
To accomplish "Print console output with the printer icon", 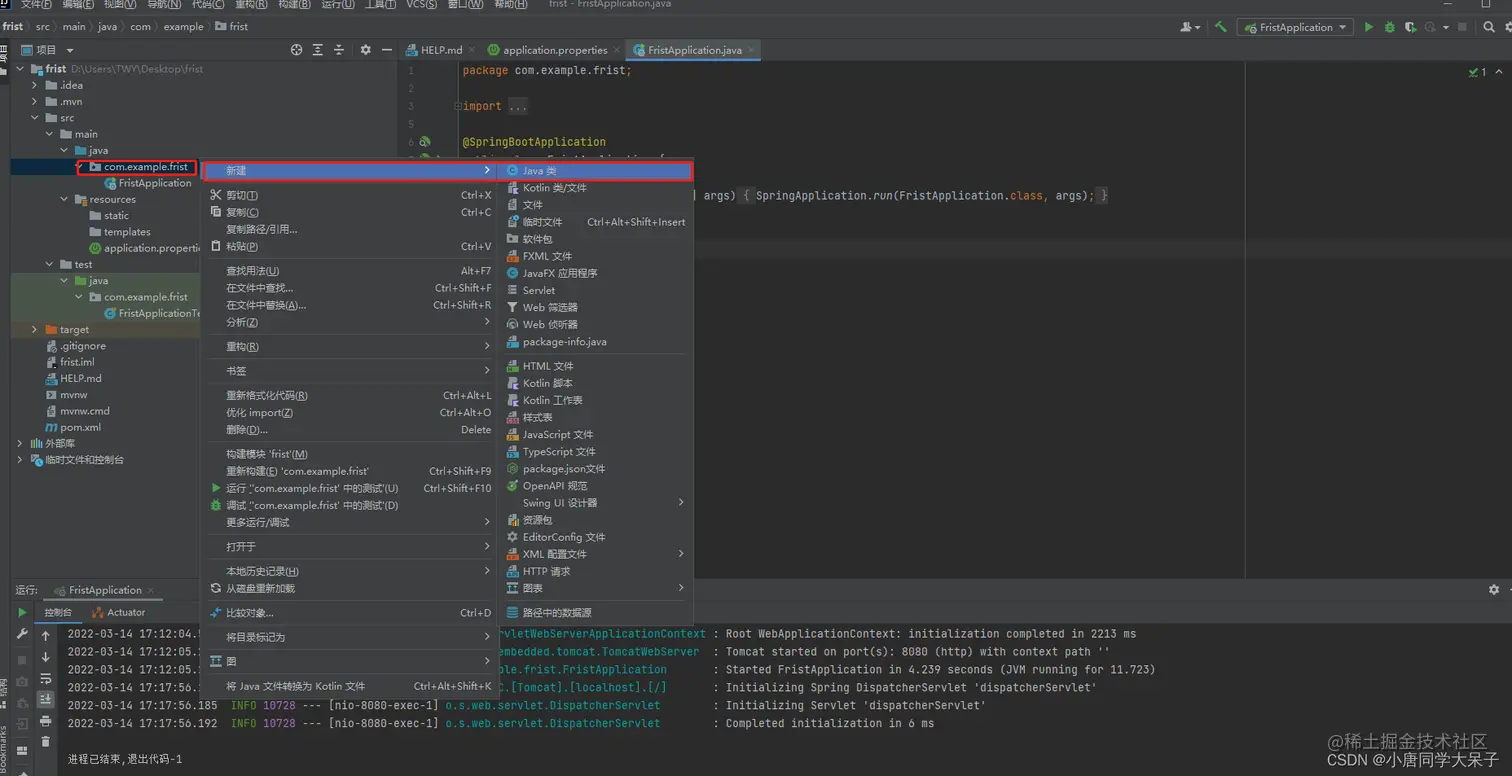I will click(45, 721).
